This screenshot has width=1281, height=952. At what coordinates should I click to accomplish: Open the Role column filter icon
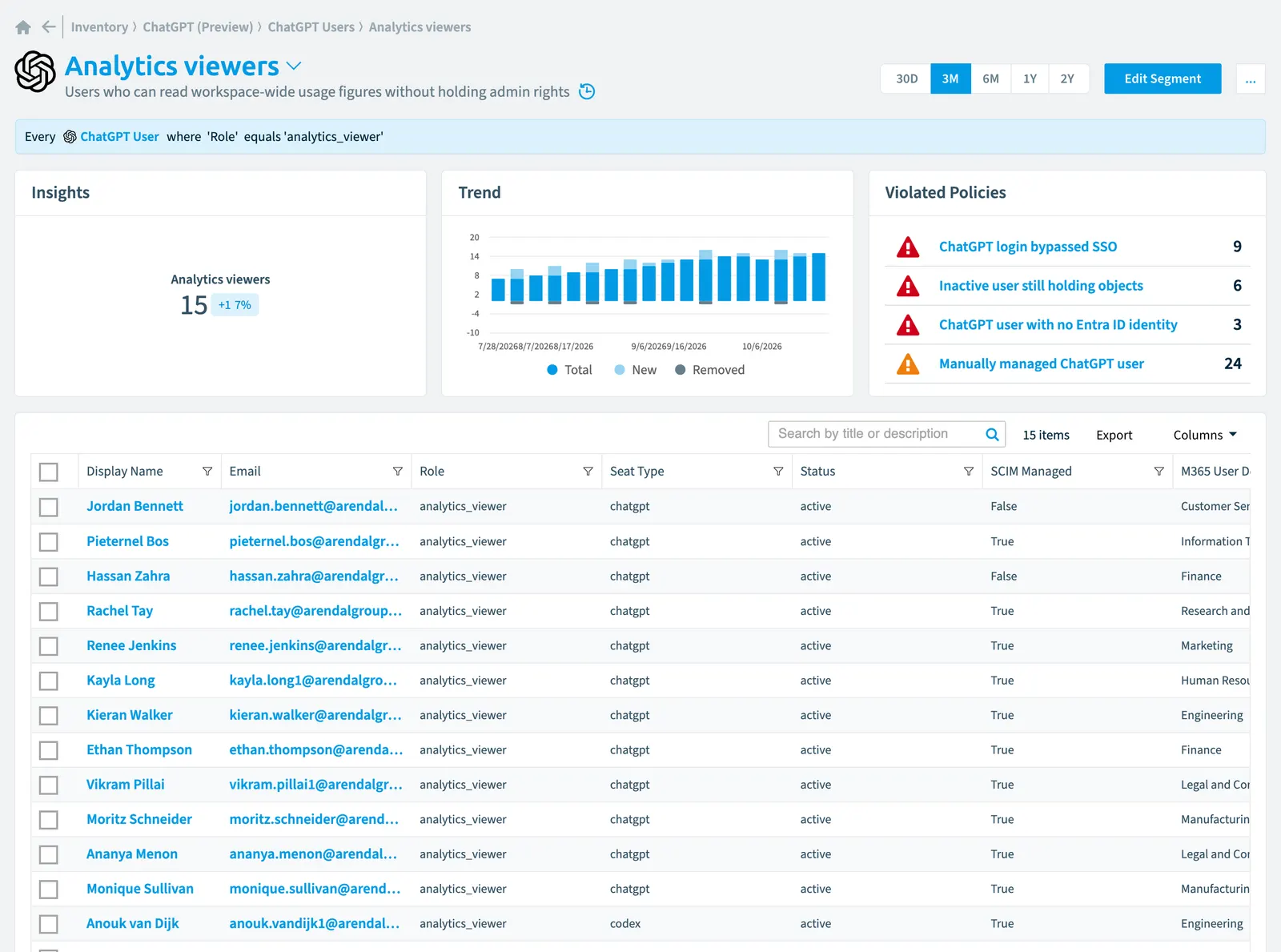588,472
